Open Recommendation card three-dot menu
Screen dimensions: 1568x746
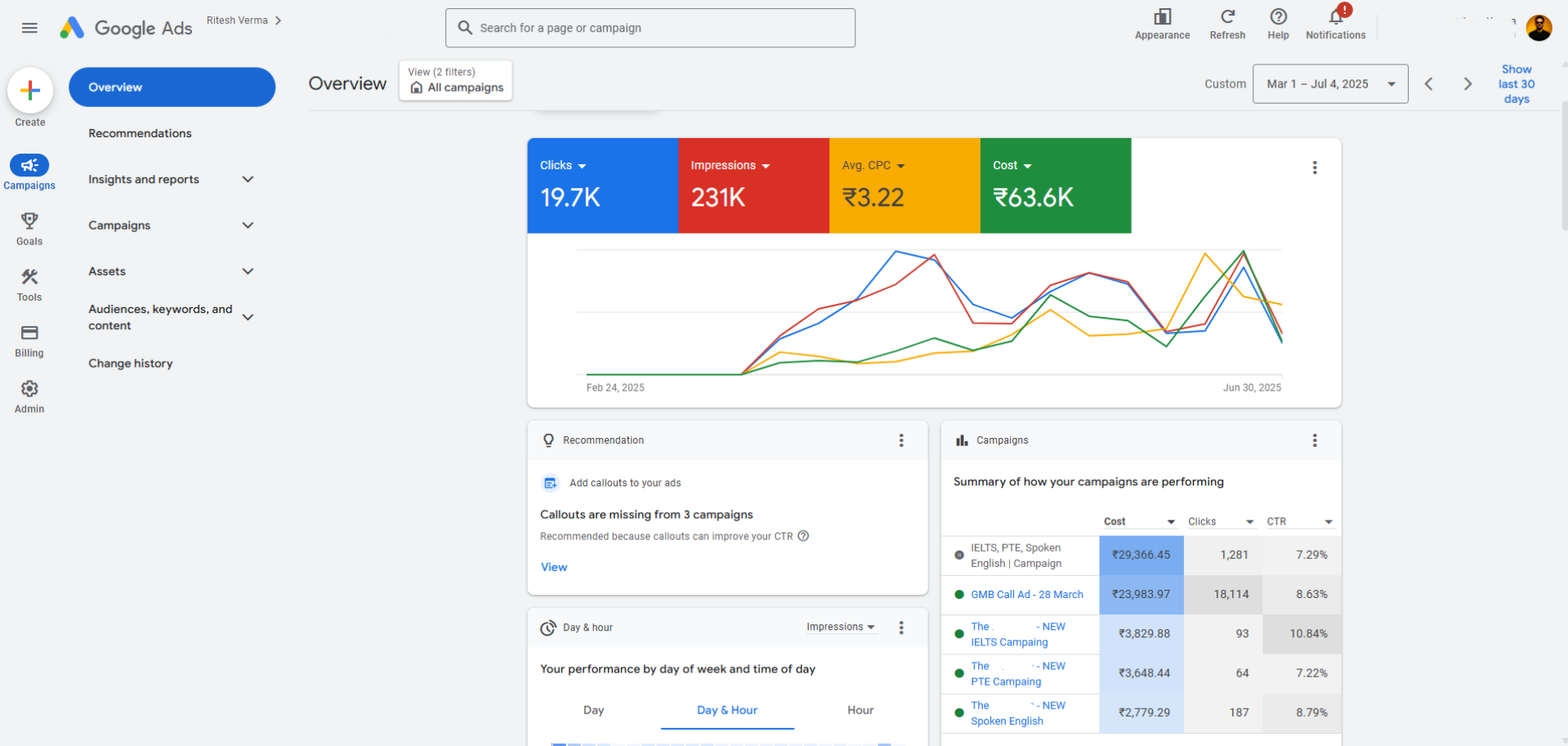pos(901,440)
